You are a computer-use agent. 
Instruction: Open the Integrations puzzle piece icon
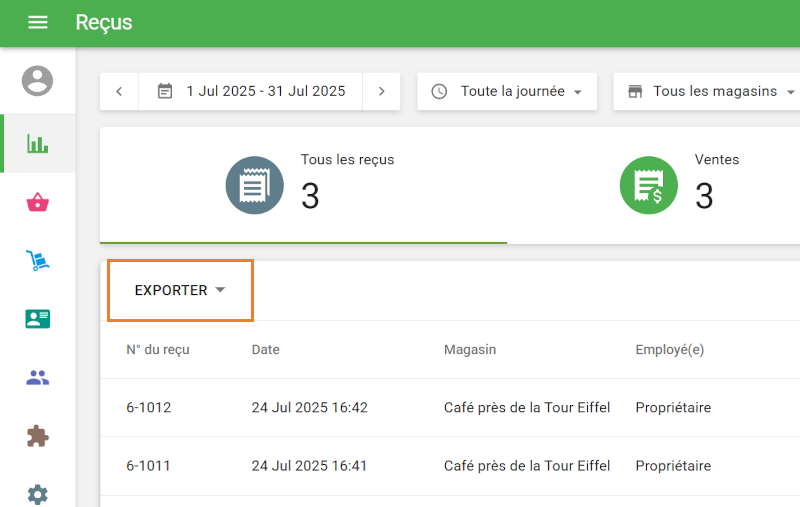[37, 436]
